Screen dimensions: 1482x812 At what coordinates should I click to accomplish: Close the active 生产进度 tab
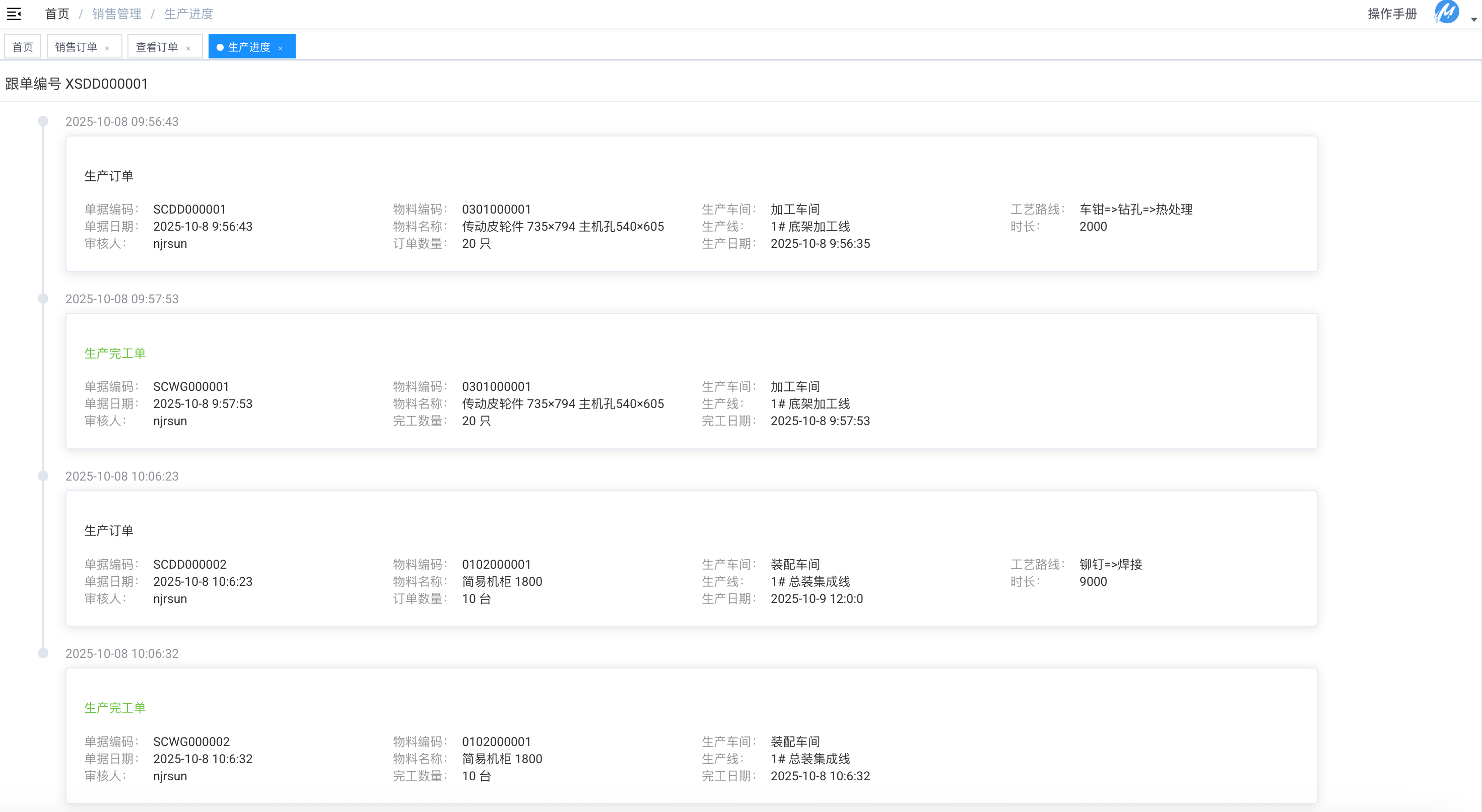(x=280, y=48)
